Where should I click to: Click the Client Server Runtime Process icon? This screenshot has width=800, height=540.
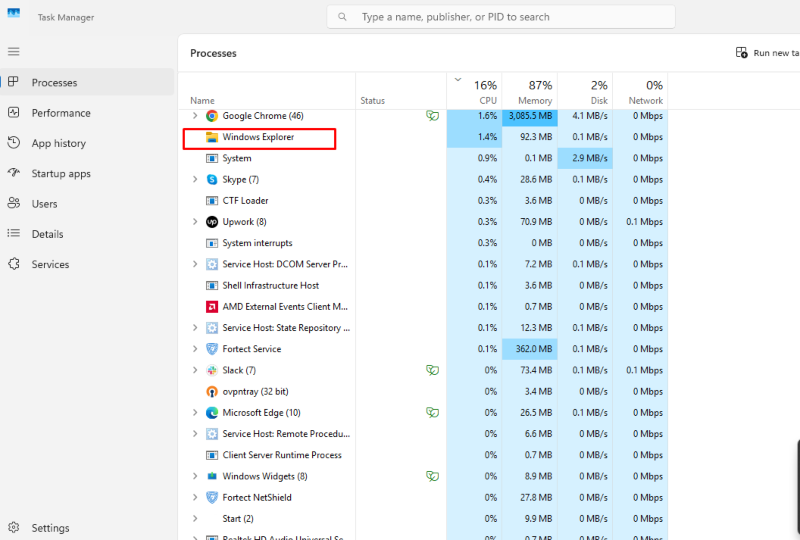[x=212, y=455]
